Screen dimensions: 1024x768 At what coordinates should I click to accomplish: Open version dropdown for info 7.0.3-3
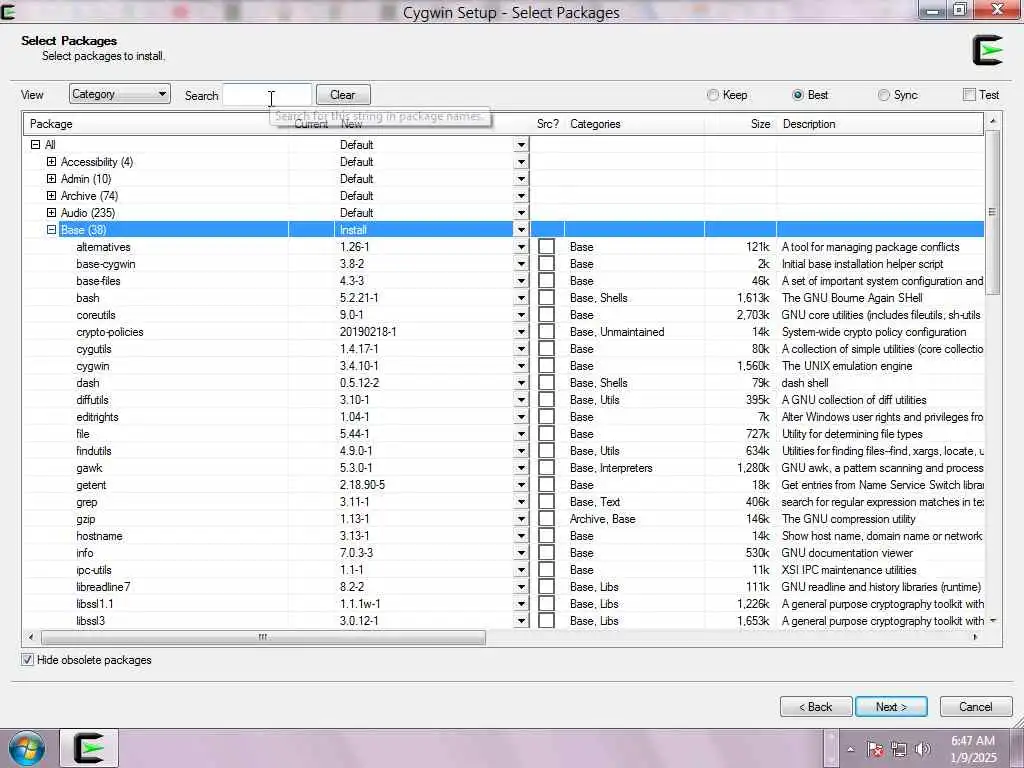point(521,552)
